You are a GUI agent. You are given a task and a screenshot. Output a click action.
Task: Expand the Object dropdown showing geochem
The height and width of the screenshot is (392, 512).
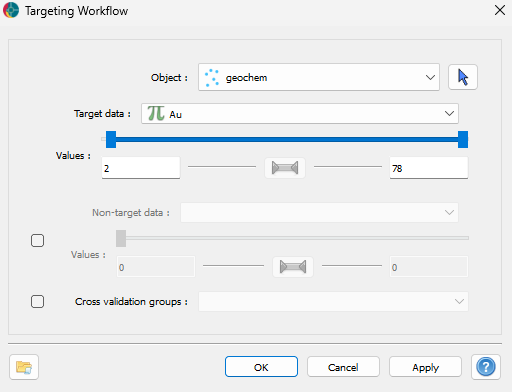(x=319, y=77)
